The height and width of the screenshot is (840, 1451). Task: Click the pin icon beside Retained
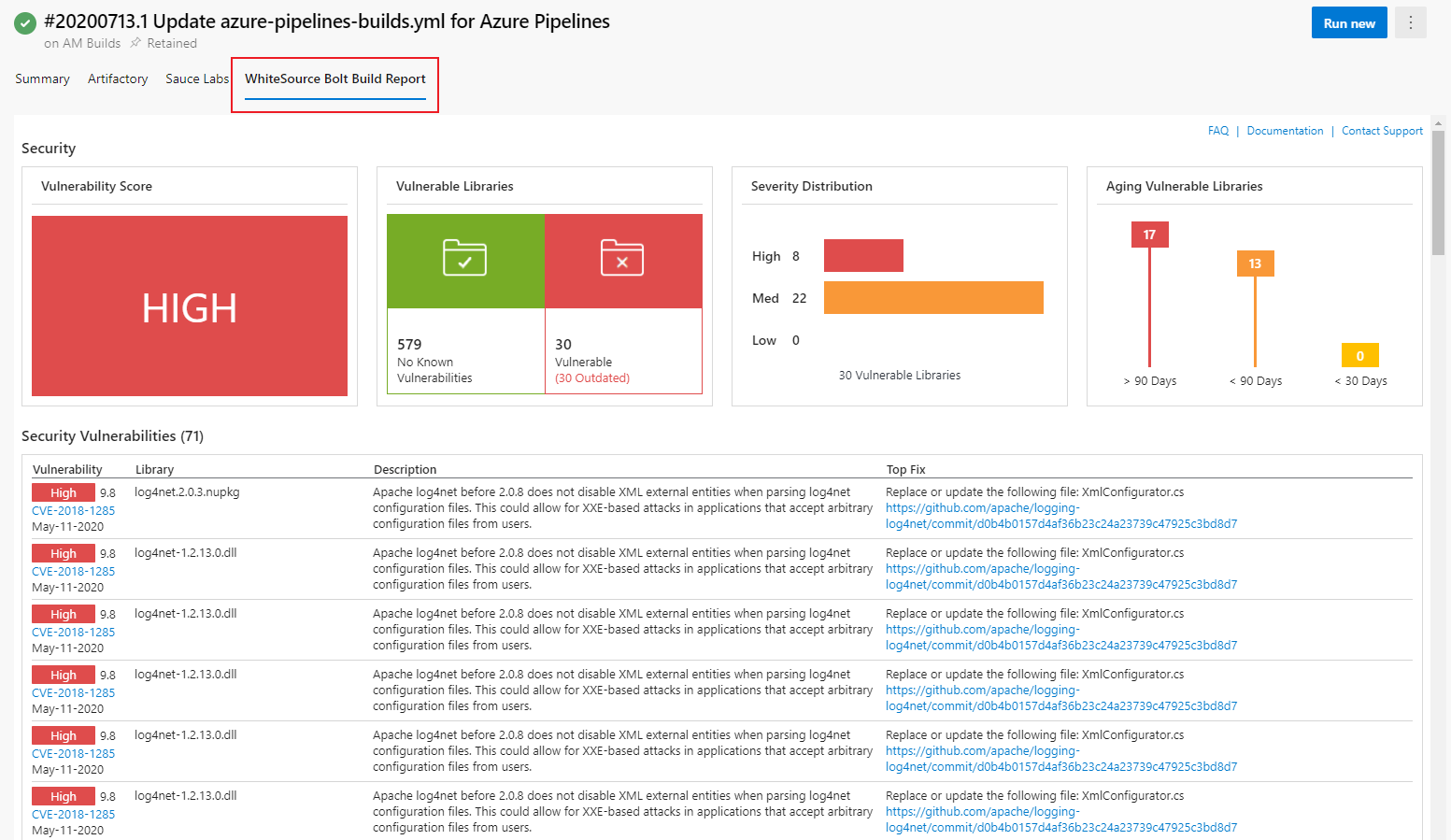coord(135,43)
